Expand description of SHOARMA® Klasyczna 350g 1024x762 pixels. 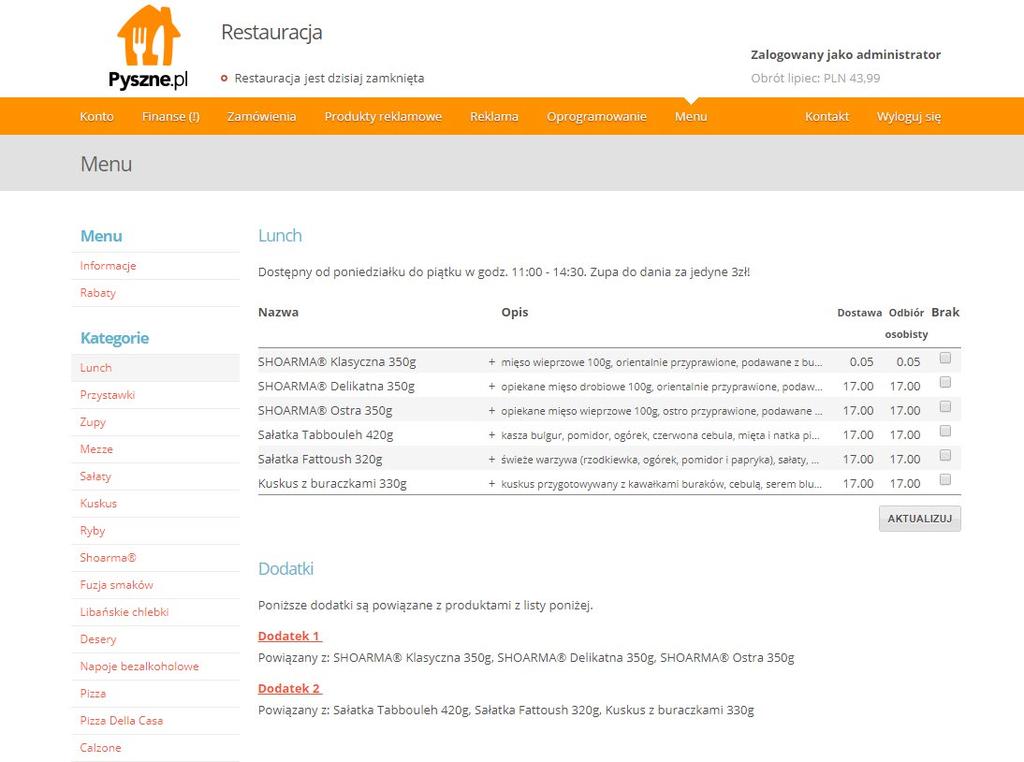[492, 362]
